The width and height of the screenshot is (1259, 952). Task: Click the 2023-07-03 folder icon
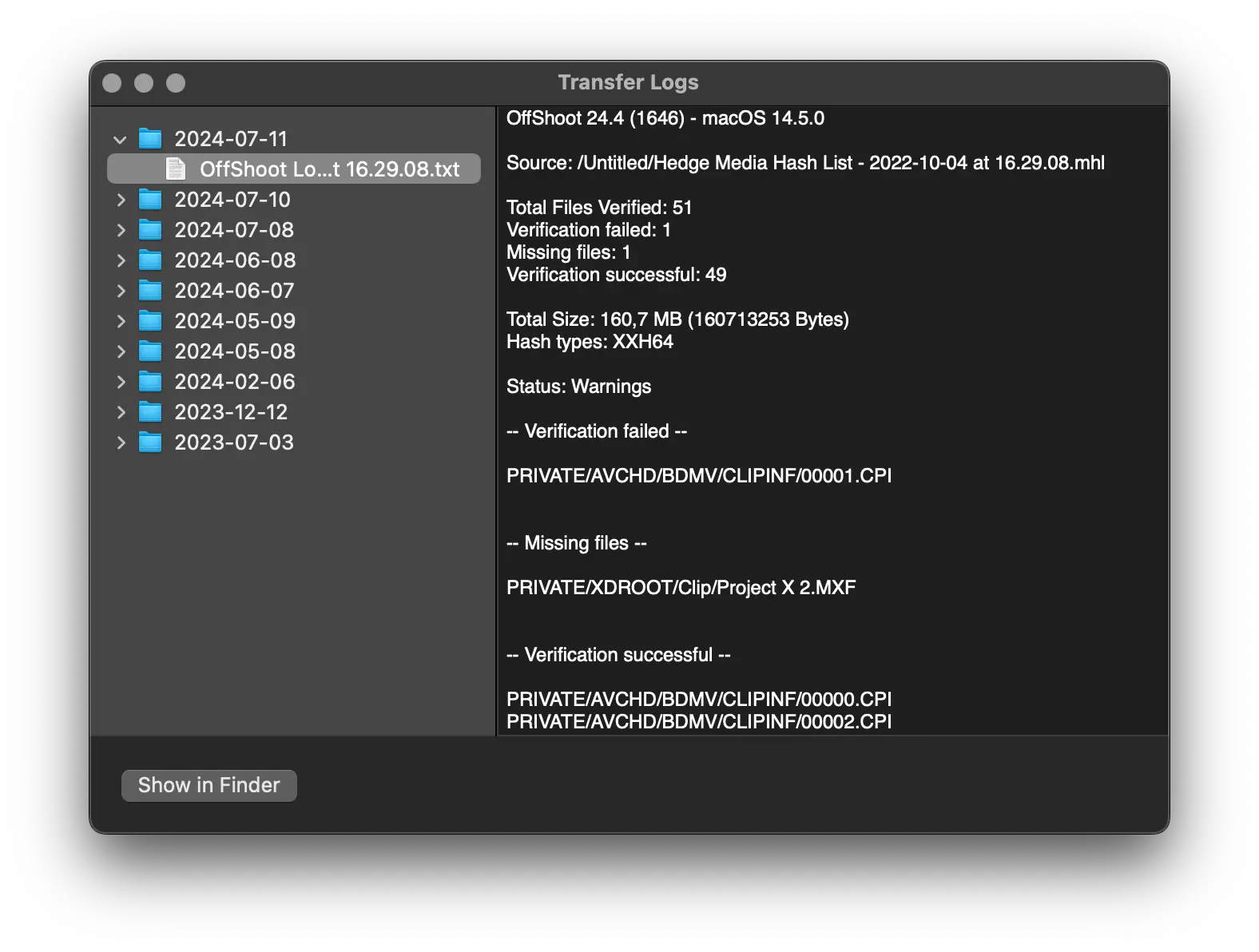pos(150,442)
